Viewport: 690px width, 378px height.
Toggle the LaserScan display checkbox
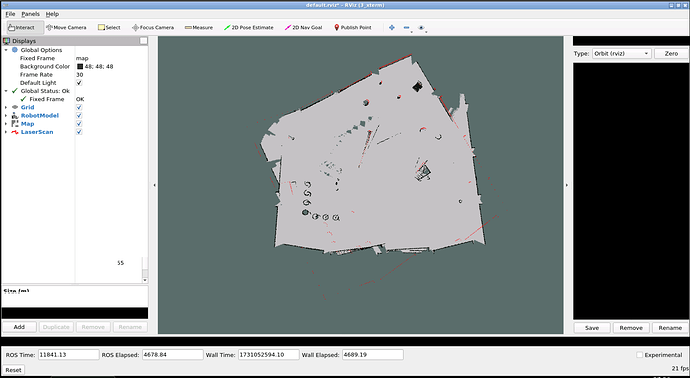point(79,132)
